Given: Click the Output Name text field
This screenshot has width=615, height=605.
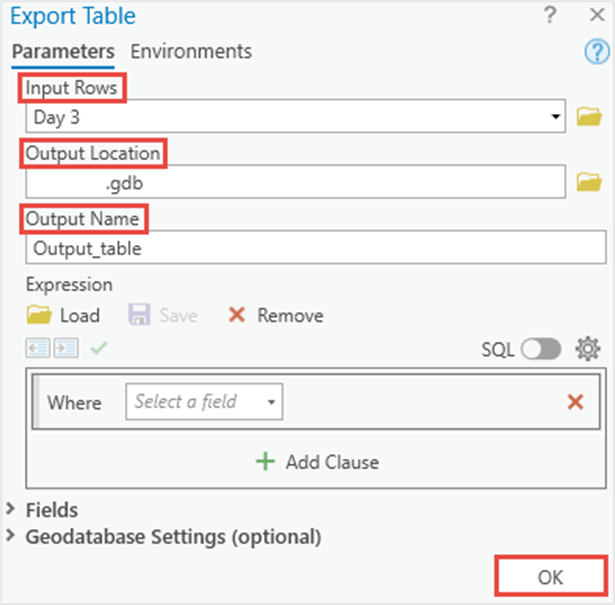Looking at the screenshot, I should tap(315, 248).
